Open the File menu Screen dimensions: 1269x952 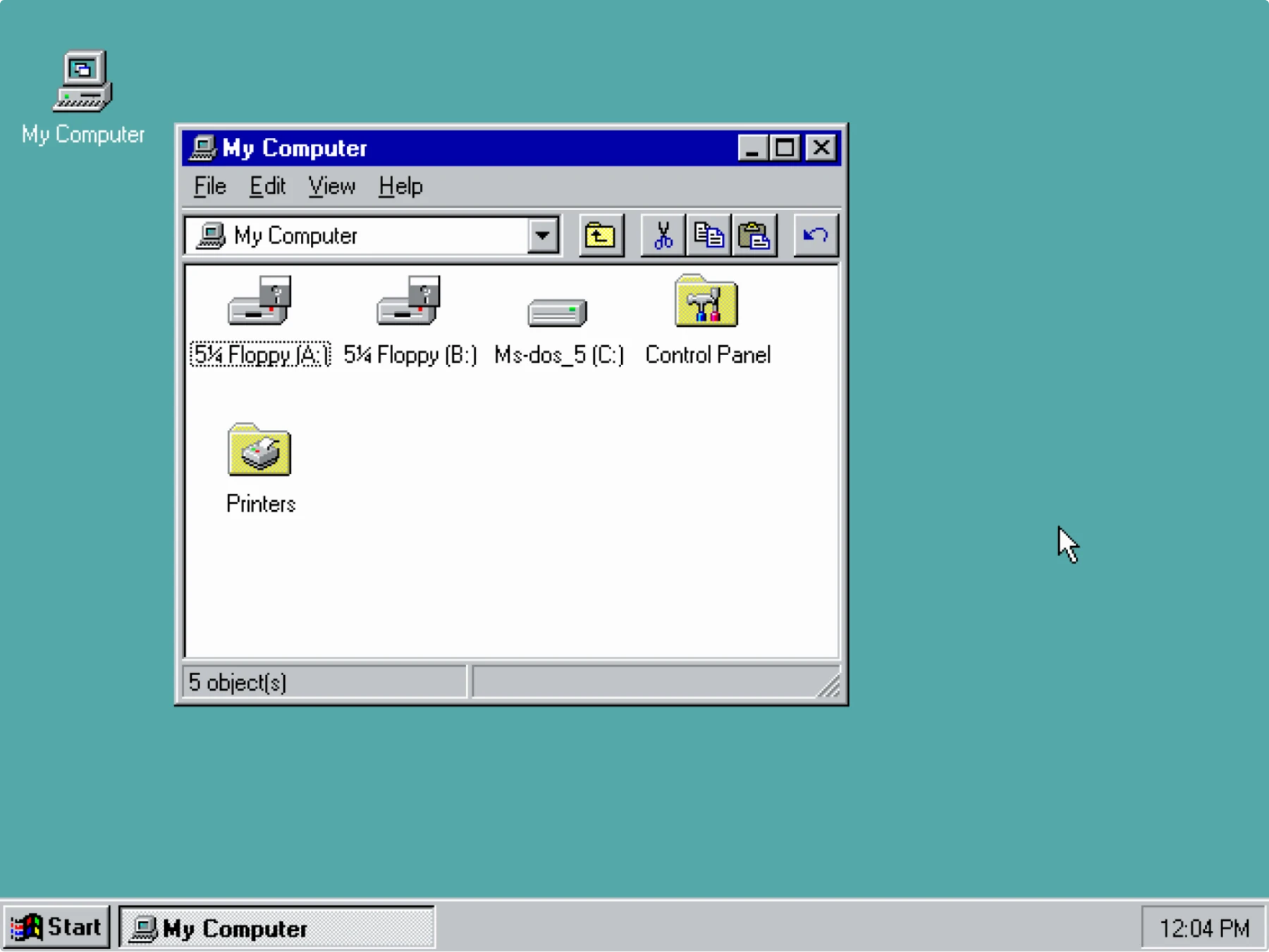coord(210,187)
